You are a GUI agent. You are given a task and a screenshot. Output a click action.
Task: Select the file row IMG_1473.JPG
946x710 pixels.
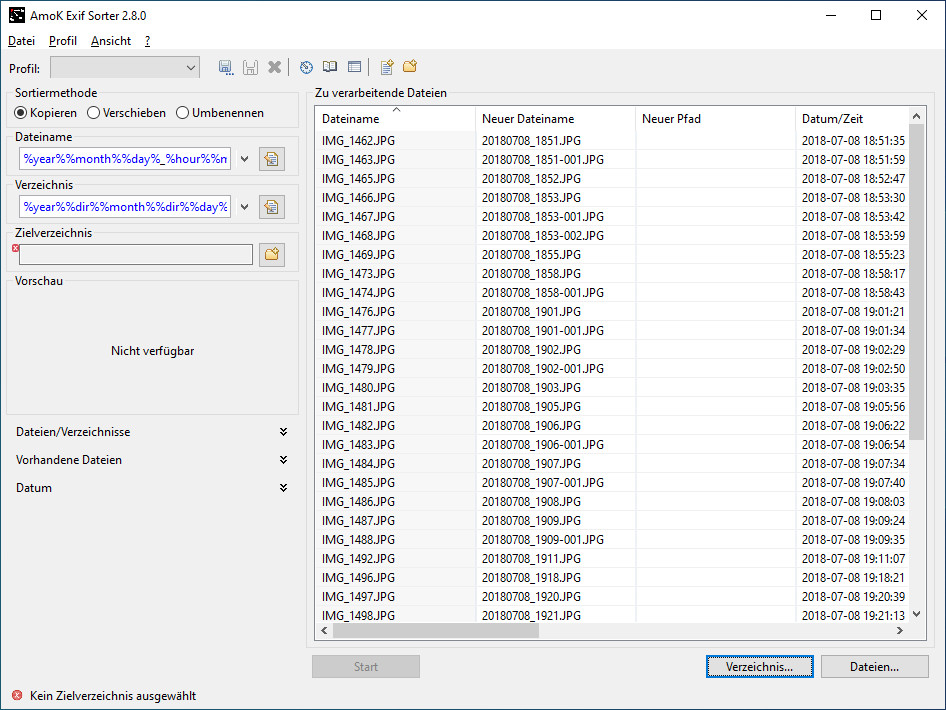point(612,274)
